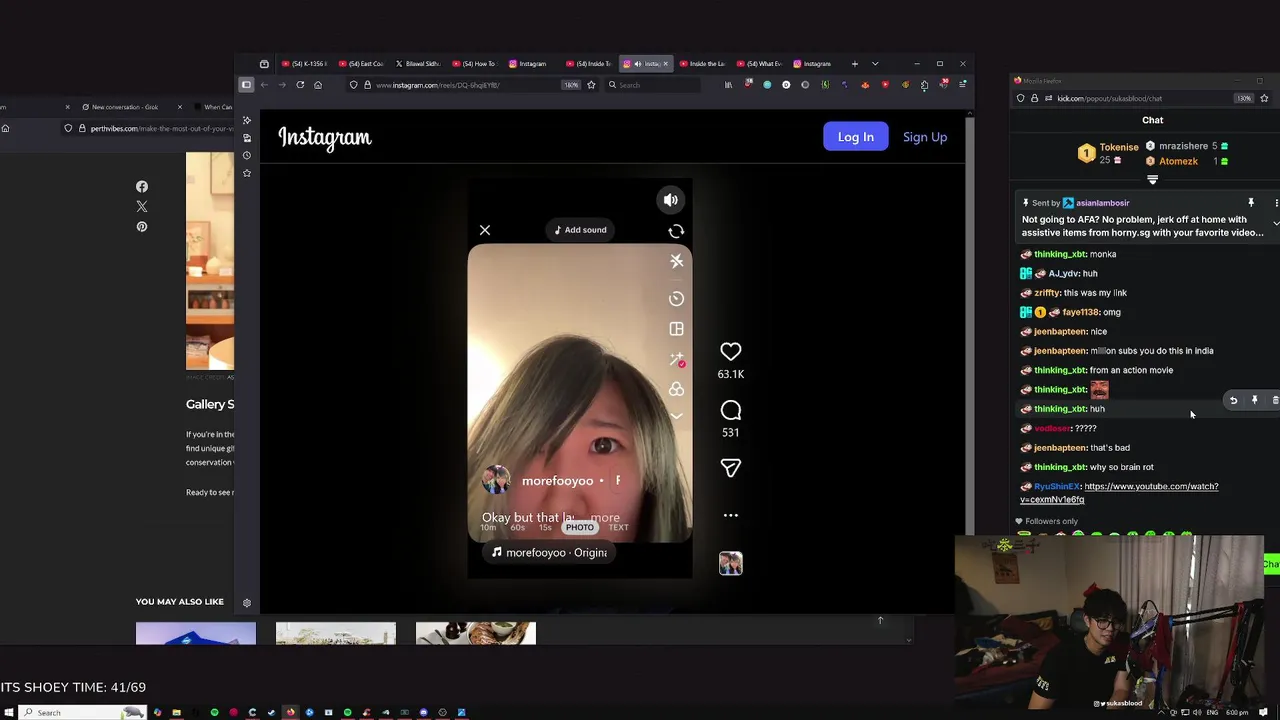Open the layout grid icon in reel
The image size is (1280, 720).
click(677, 328)
